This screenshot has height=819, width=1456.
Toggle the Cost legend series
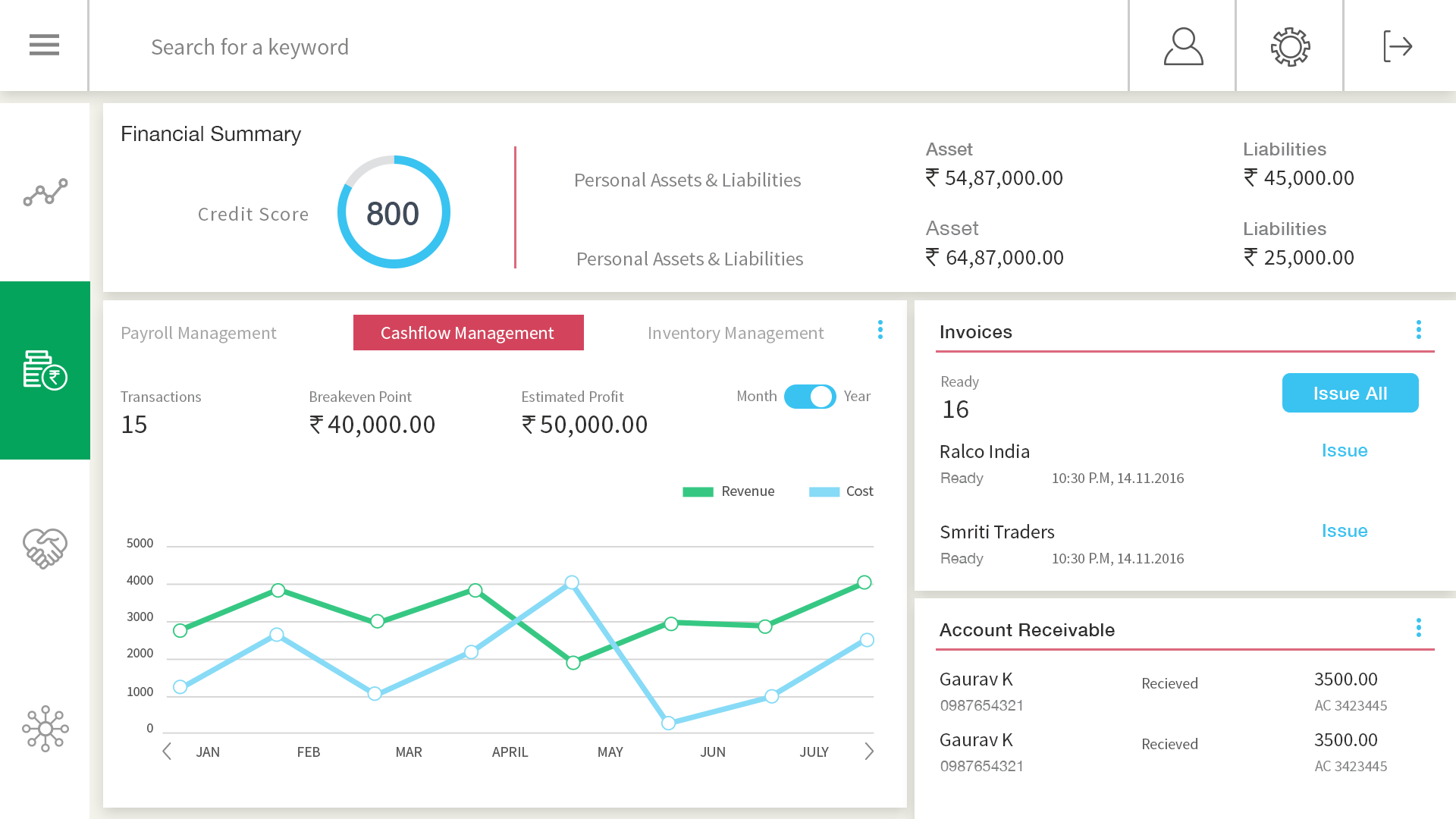click(841, 491)
